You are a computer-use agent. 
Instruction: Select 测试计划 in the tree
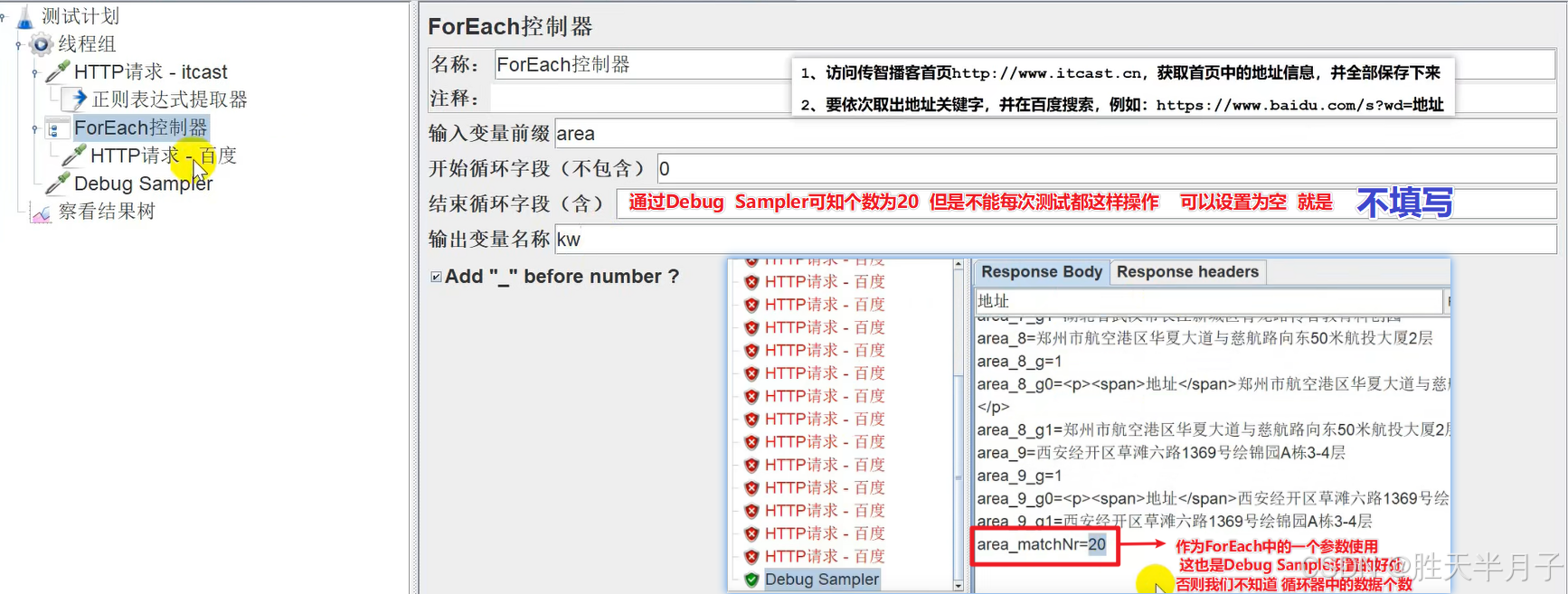pos(80,16)
